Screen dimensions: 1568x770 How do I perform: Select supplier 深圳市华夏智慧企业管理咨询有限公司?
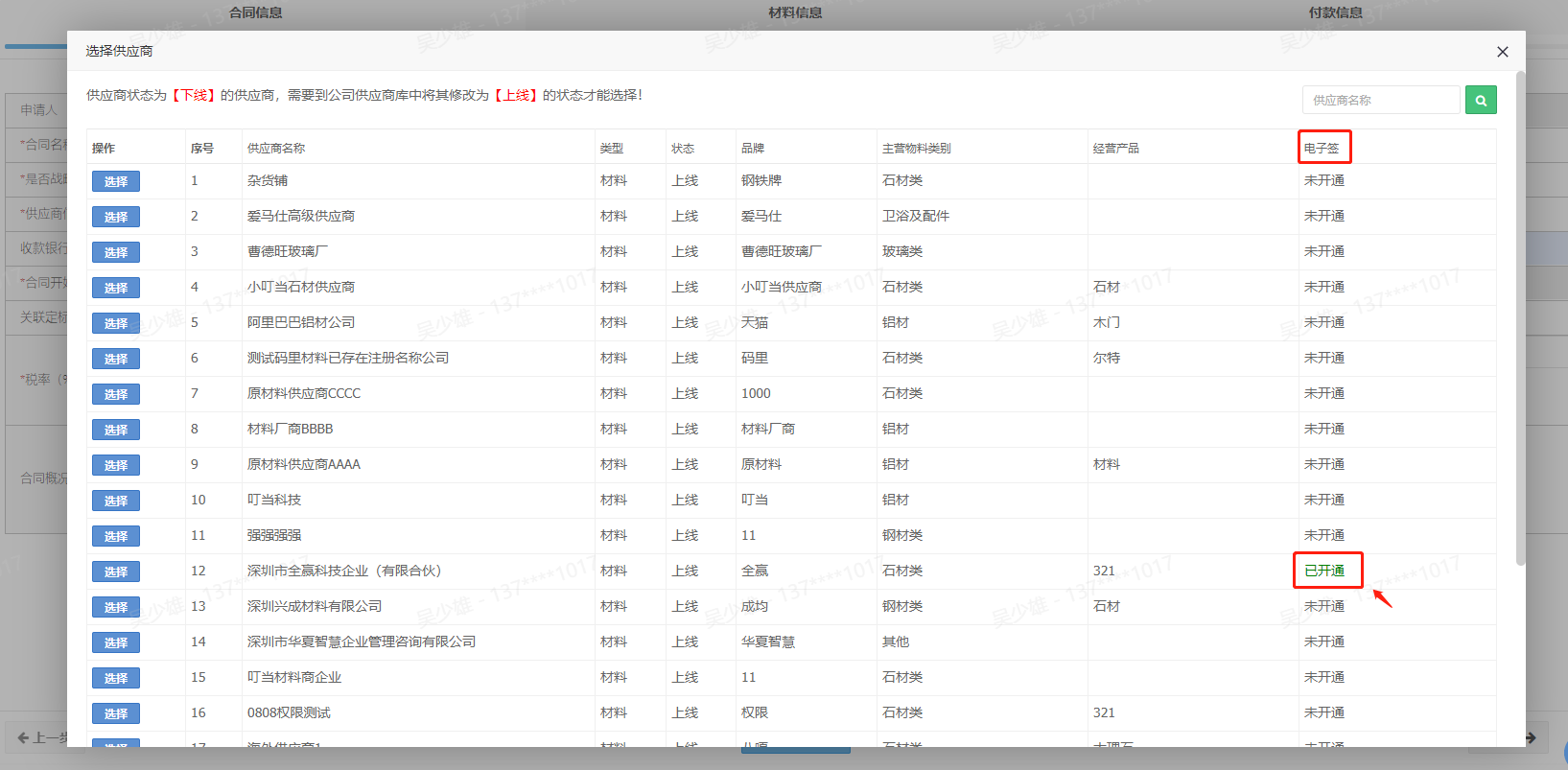coord(116,642)
